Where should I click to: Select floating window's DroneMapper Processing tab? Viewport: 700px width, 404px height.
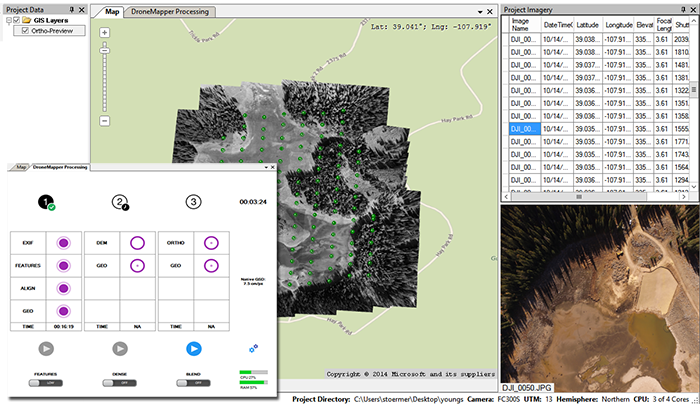pyautogui.click(x=60, y=167)
